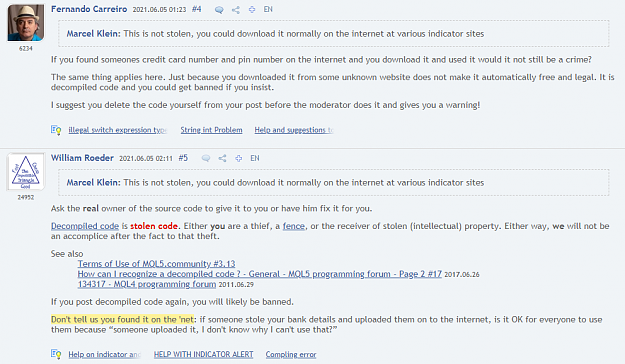Open 'Help and suggestions' topic link
This screenshot has height=364, width=625.
tap(294, 130)
